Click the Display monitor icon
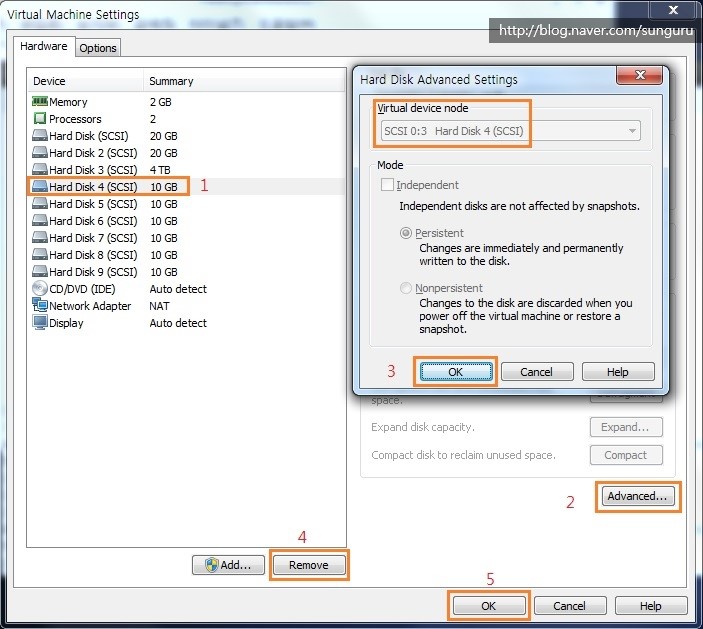 [x=40, y=323]
